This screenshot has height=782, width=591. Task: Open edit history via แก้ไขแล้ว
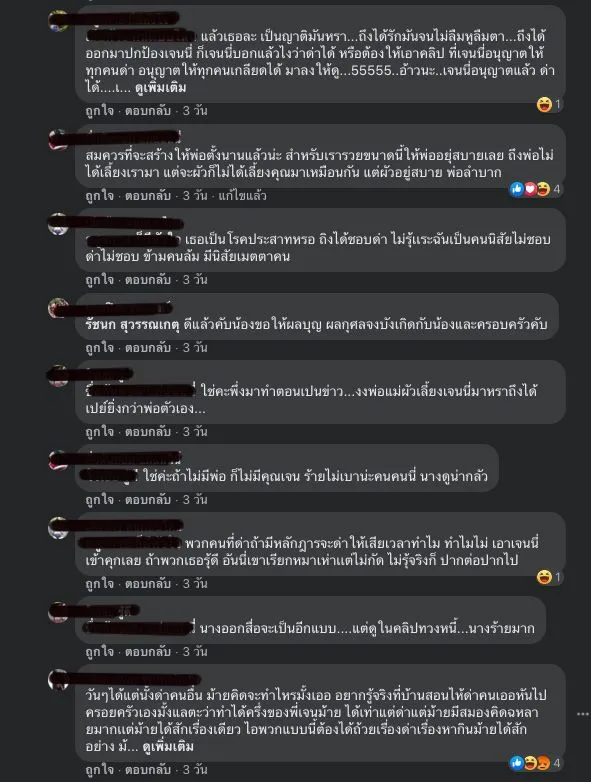[x=242, y=196]
